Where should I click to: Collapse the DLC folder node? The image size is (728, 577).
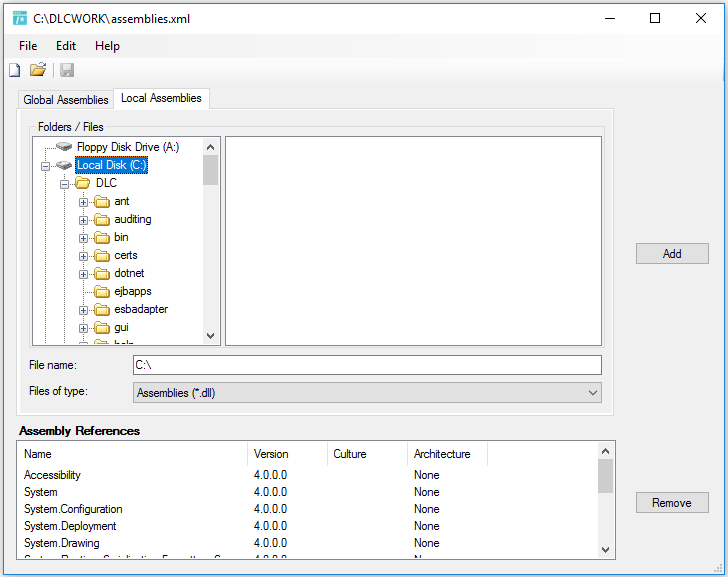(65, 184)
